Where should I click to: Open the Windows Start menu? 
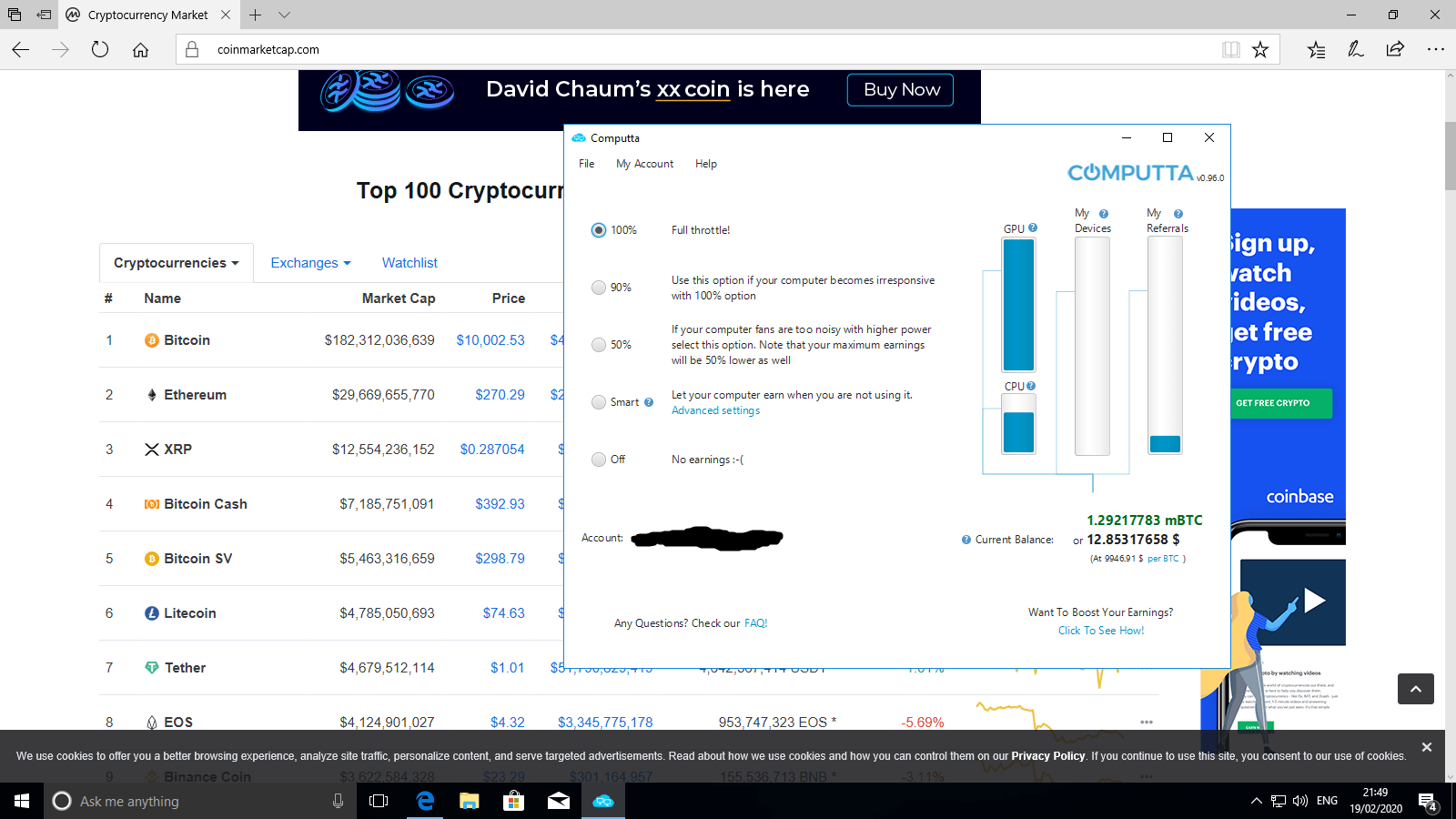(22, 801)
